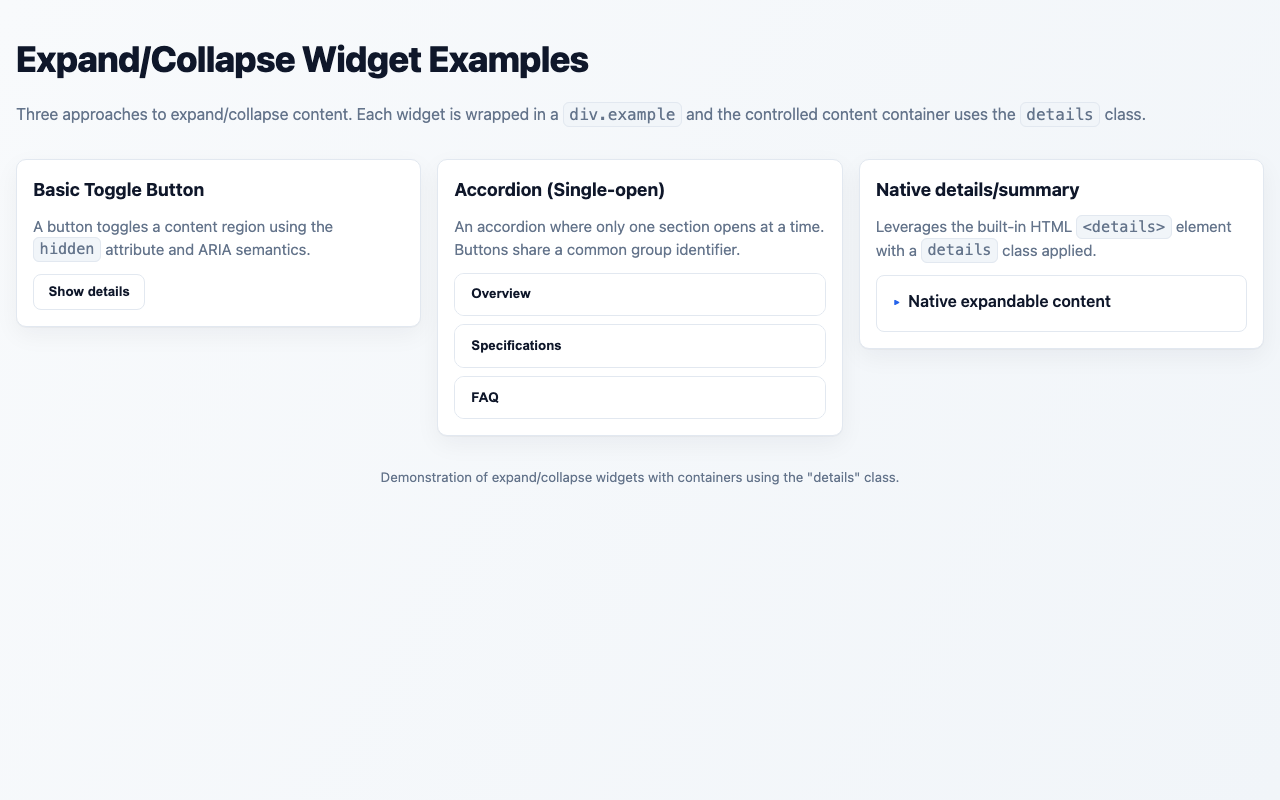This screenshot has width=1280, height=800.
Task: Select the div.example inline code snippet
Action: (x=621, y=114)
